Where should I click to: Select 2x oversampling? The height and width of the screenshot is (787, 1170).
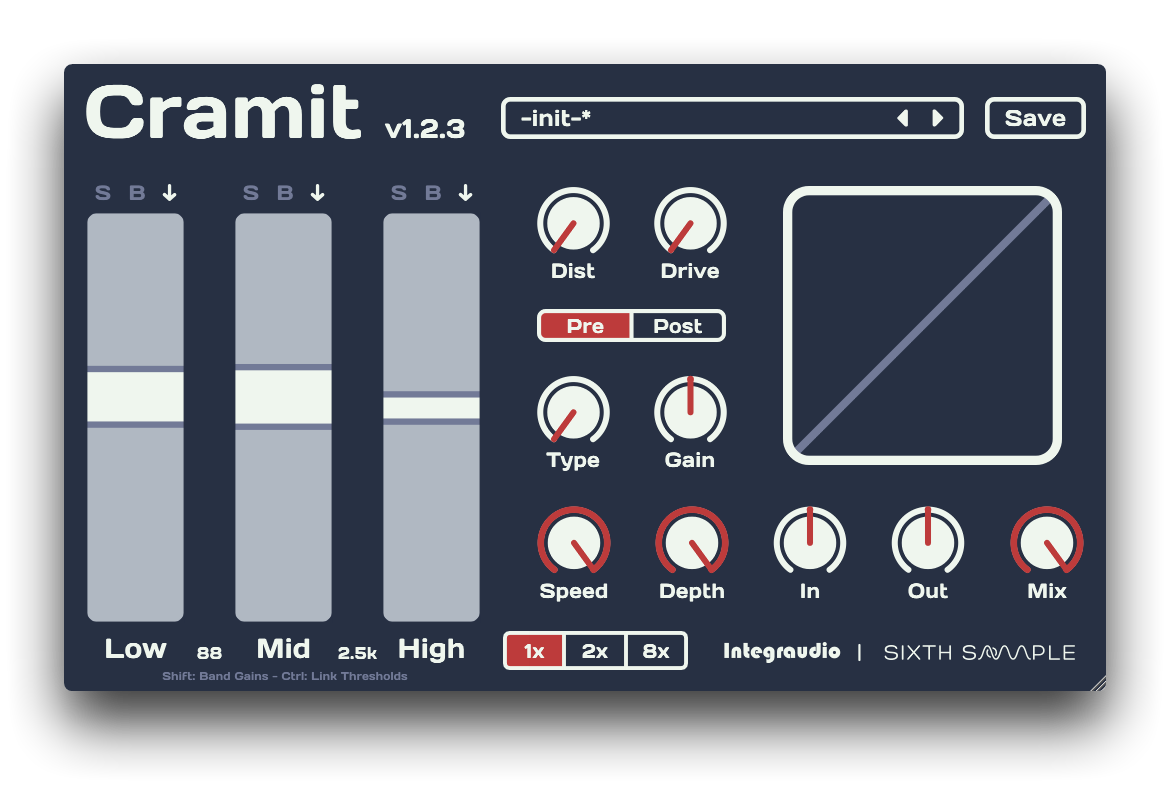[595, 651]
